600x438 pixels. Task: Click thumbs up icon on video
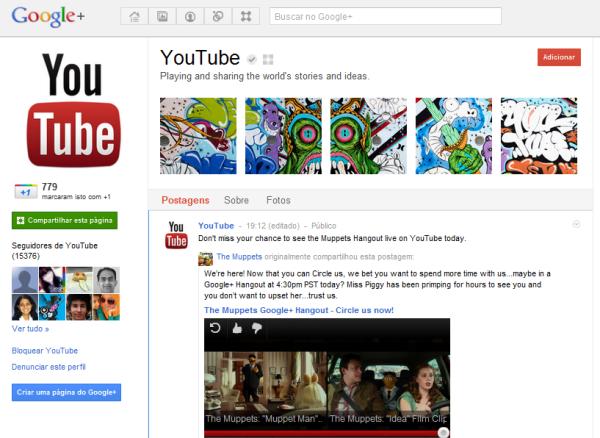point(237,328)
